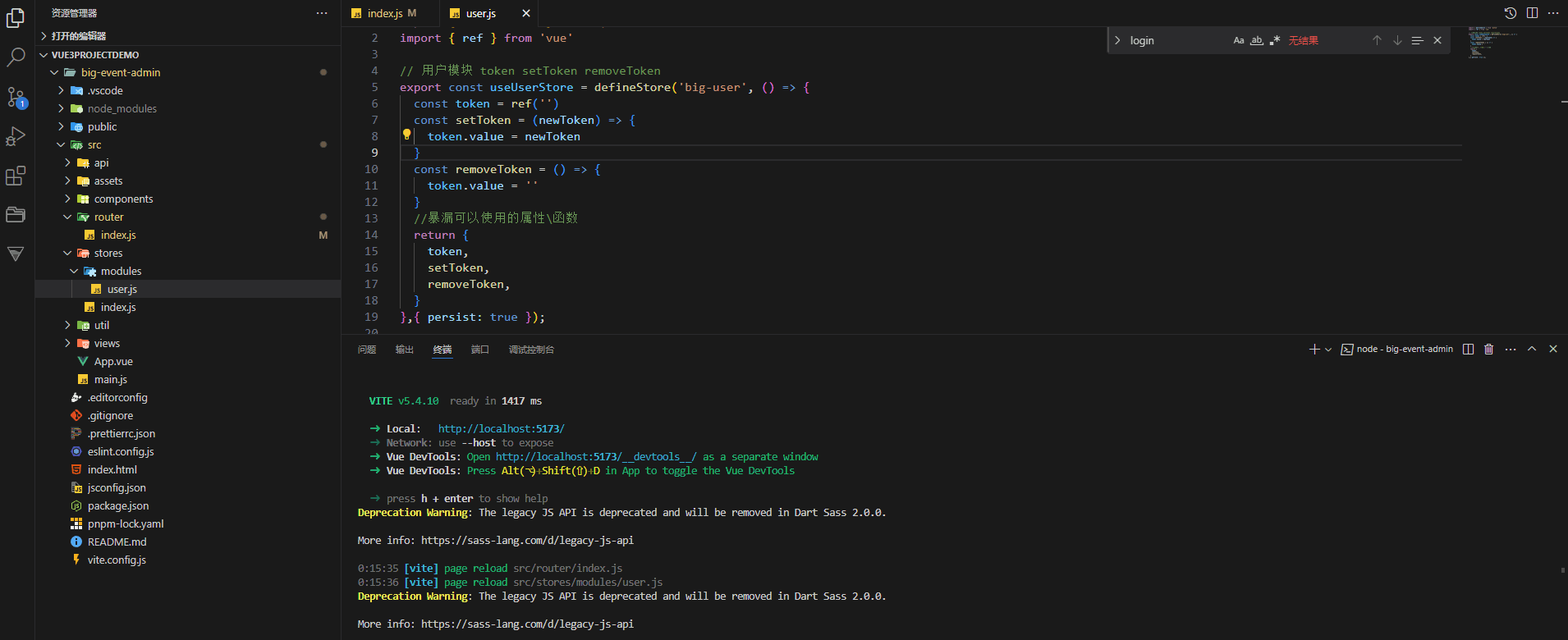
Task: Switch to the 调试控制台 panel tab
Action: 531,350
